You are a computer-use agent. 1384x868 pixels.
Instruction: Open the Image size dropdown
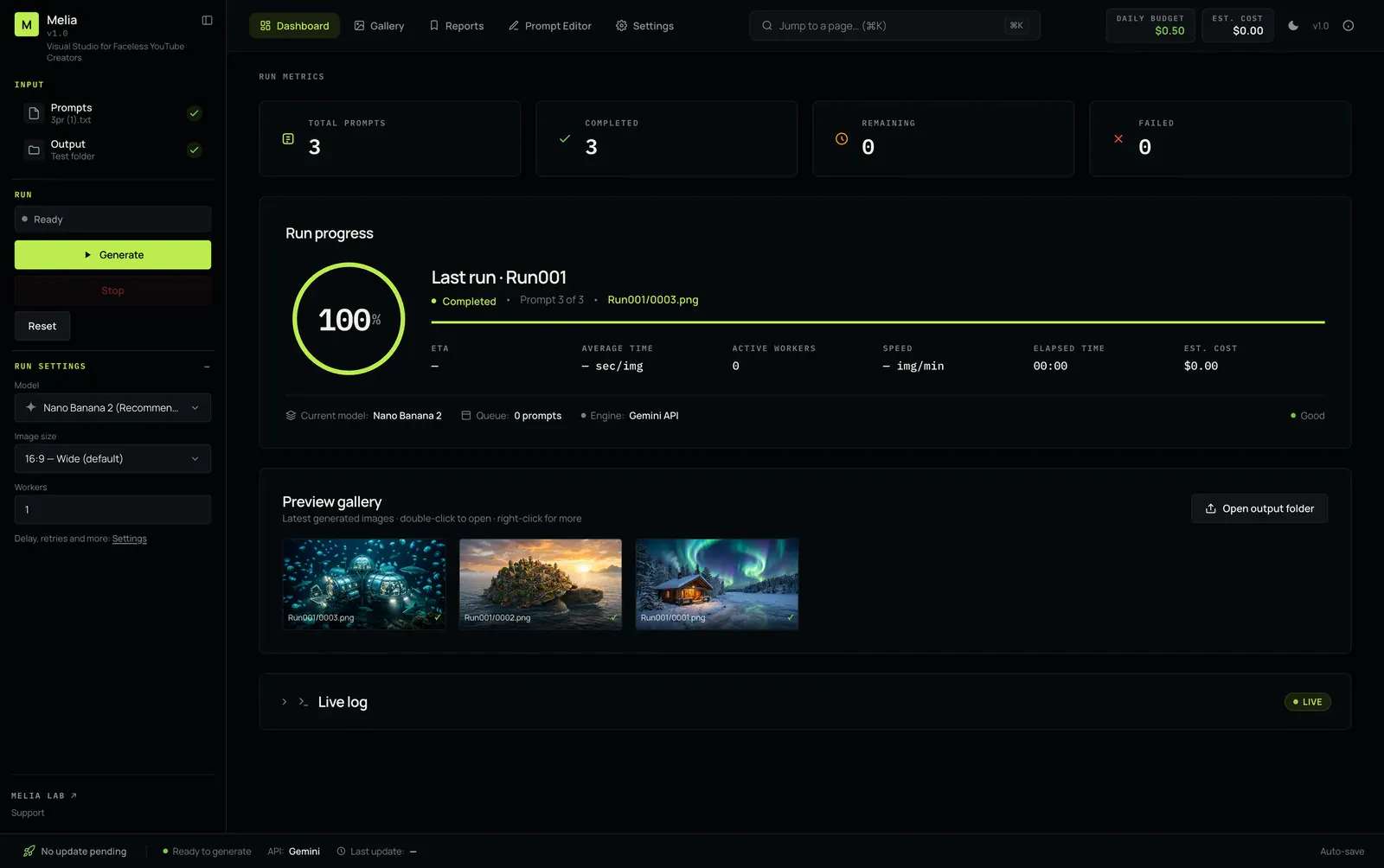tap(112, 458)
